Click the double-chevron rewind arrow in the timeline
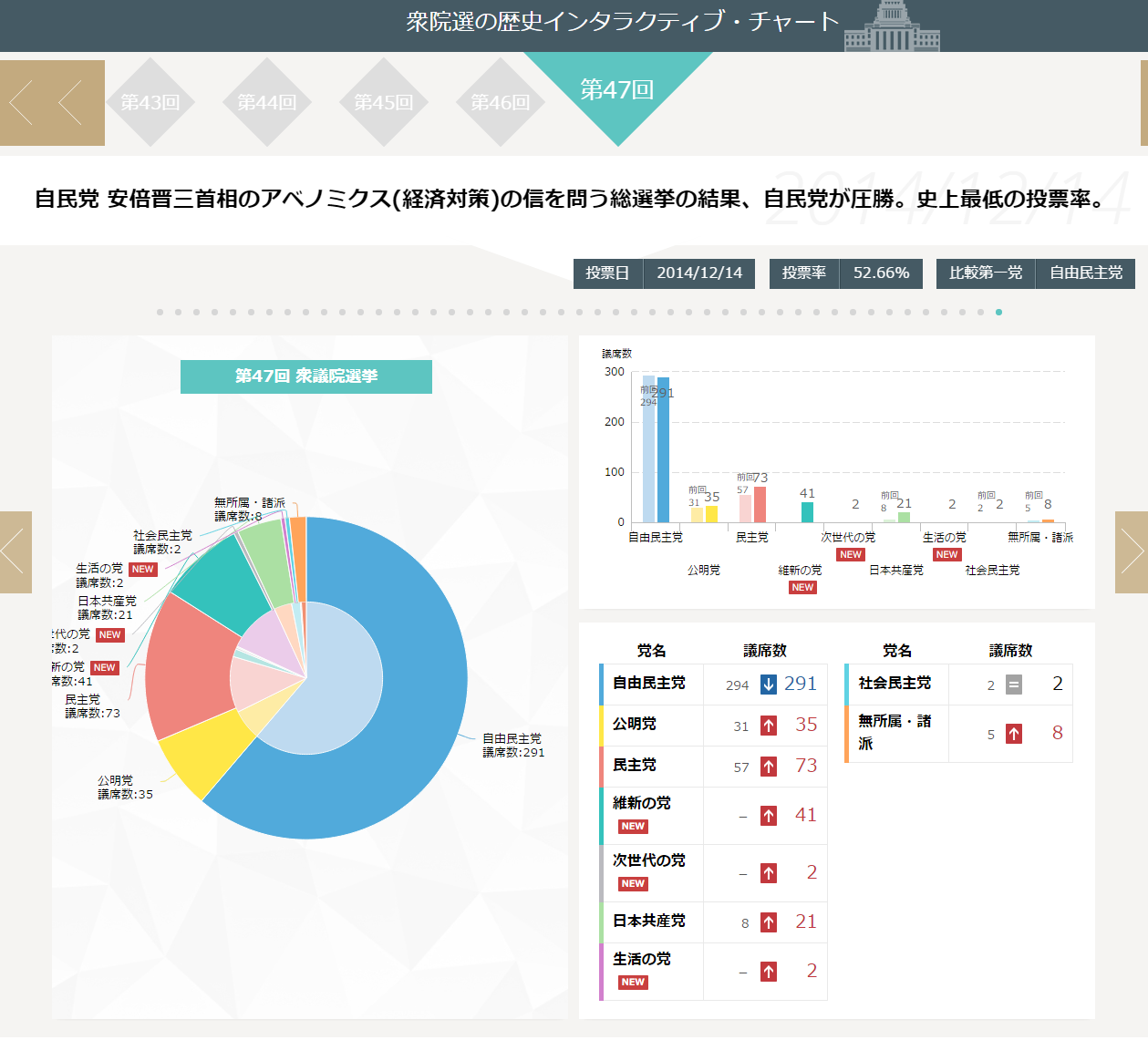The width and height of the screenshot is (1148, 1040). pyautogui.click(x=52, y=103)
